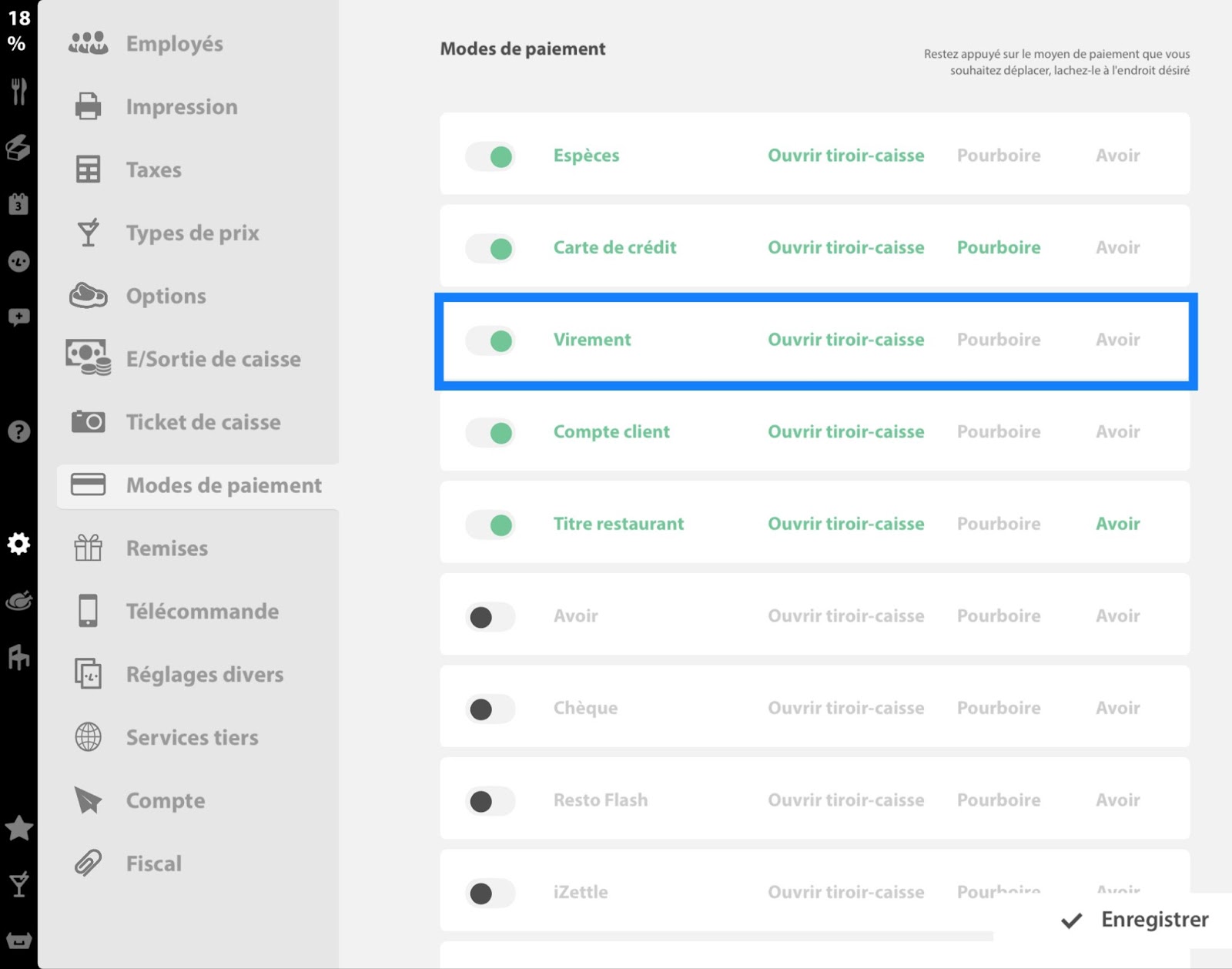The height and width of the screenshot is (969, 1232).
Task: Select Réglages divers in sidebar
Action: tap(205, 675)
